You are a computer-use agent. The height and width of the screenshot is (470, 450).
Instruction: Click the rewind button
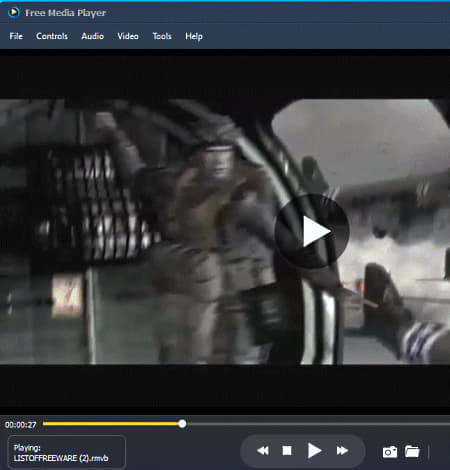coord(263,451)
